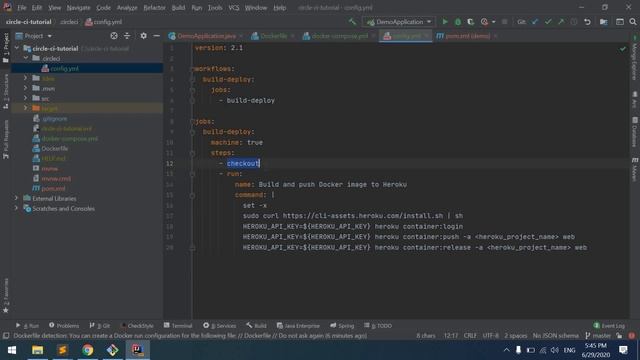Open the Refactor menu
Screen dimensions: 640x360
[x=154, y=8]
